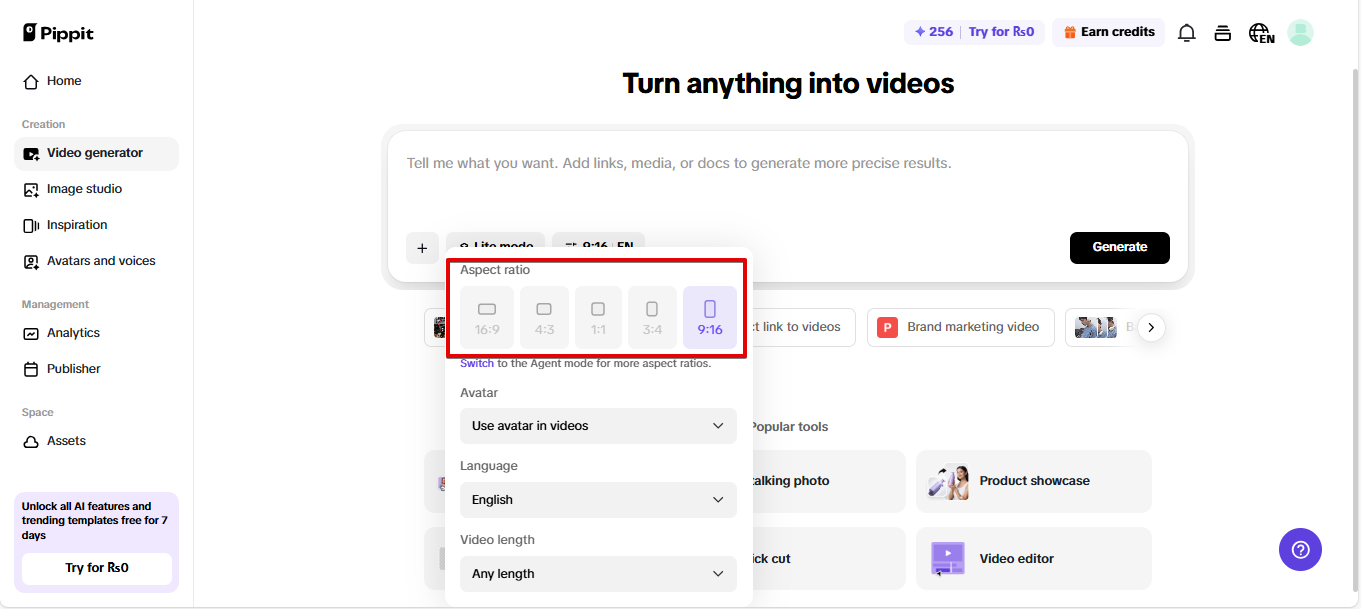
Task: Select the 1:1 aspect ratio
Action: 598,318
